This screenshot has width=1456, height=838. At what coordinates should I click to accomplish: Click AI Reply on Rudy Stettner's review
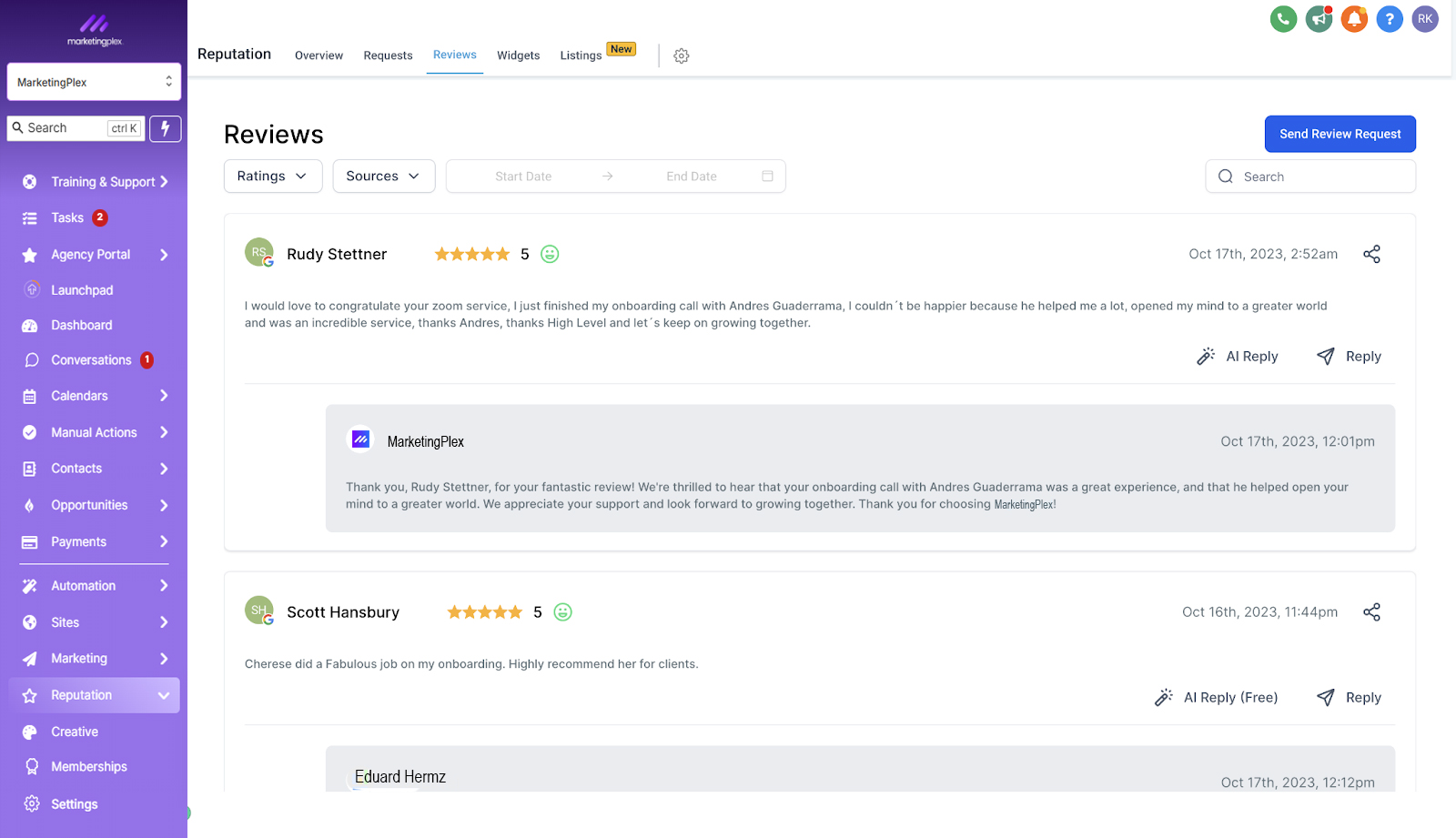pyautogui.click(x=1238, y=357)
